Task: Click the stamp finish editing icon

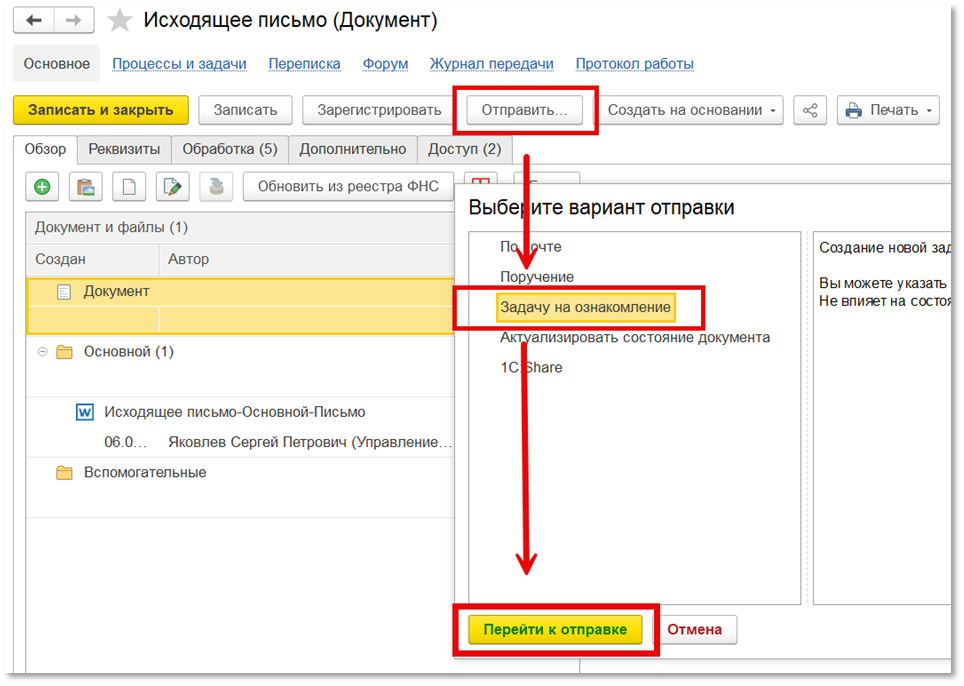Action: 216,187
